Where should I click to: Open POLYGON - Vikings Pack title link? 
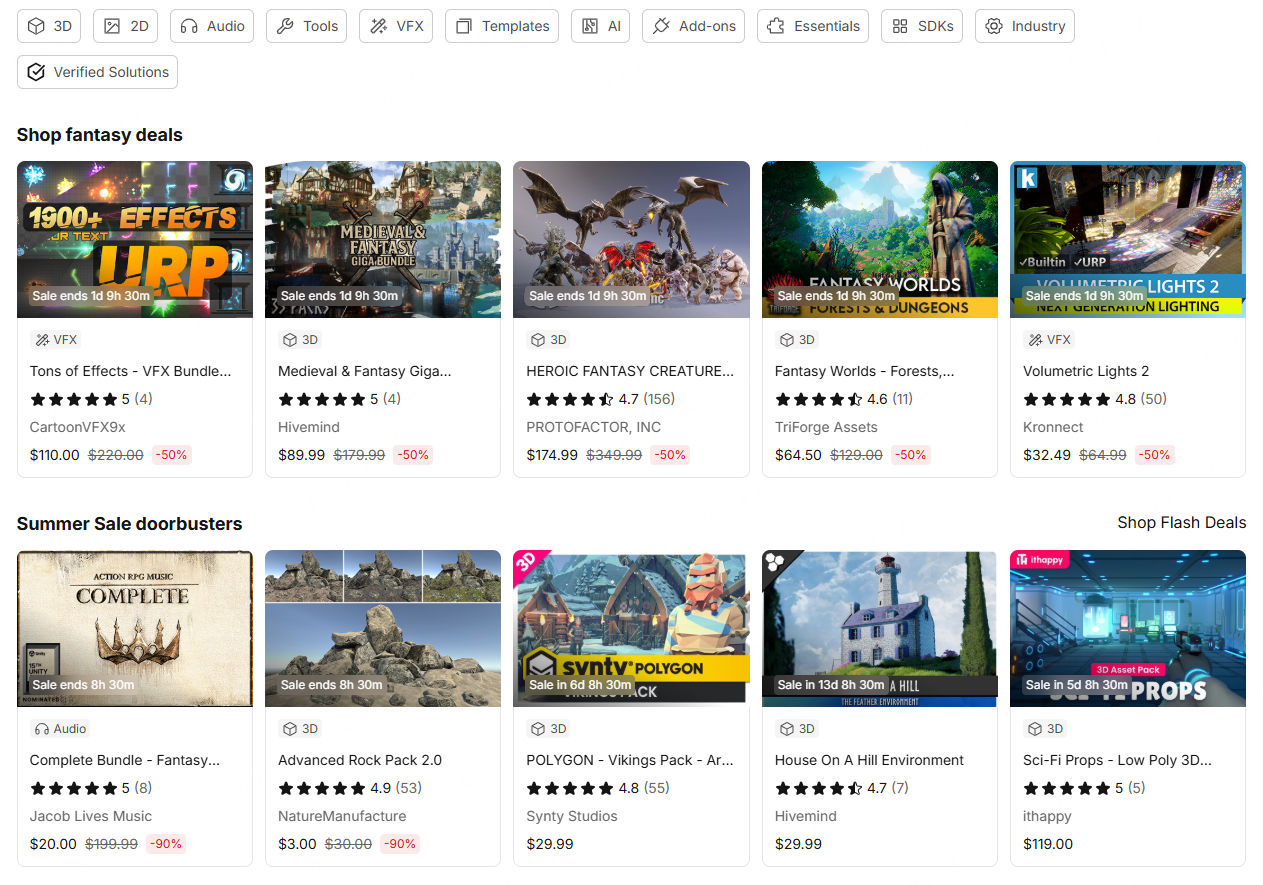[x=630, y=760]
